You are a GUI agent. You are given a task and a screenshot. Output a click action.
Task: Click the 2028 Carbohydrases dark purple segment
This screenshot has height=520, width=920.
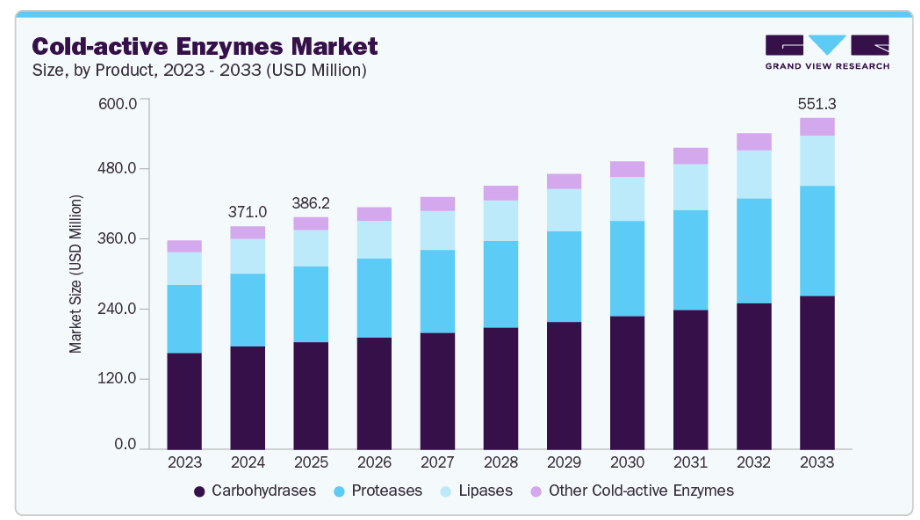(500, 388)
